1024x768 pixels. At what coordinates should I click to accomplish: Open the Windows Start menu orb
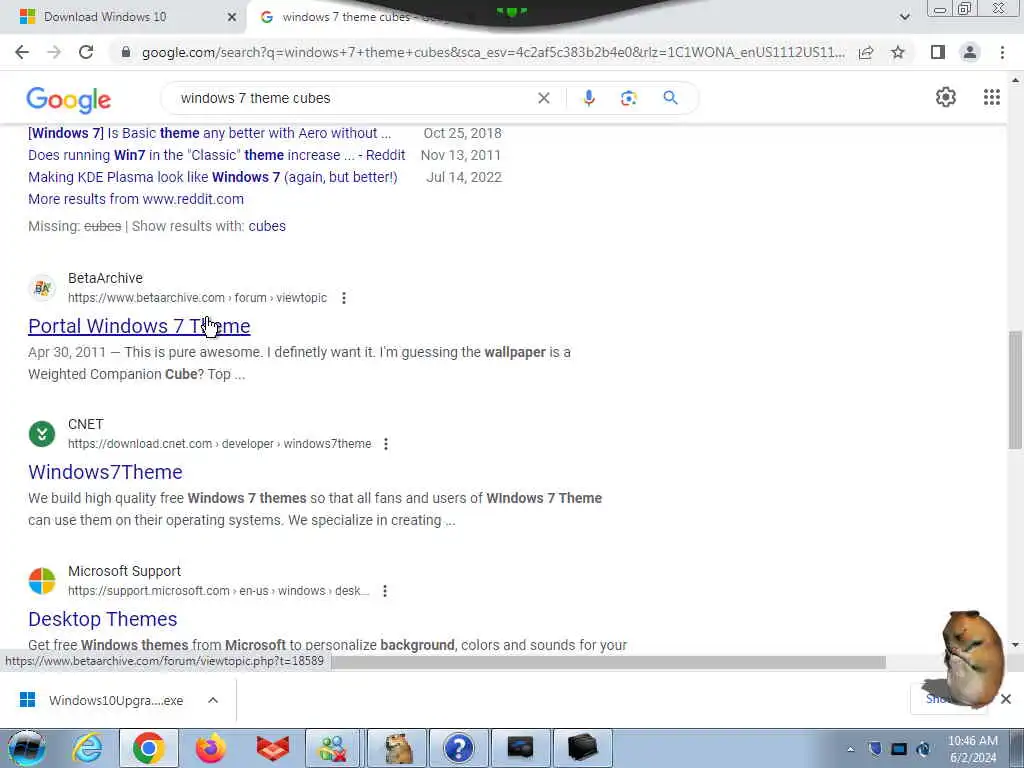click(27, 748)
